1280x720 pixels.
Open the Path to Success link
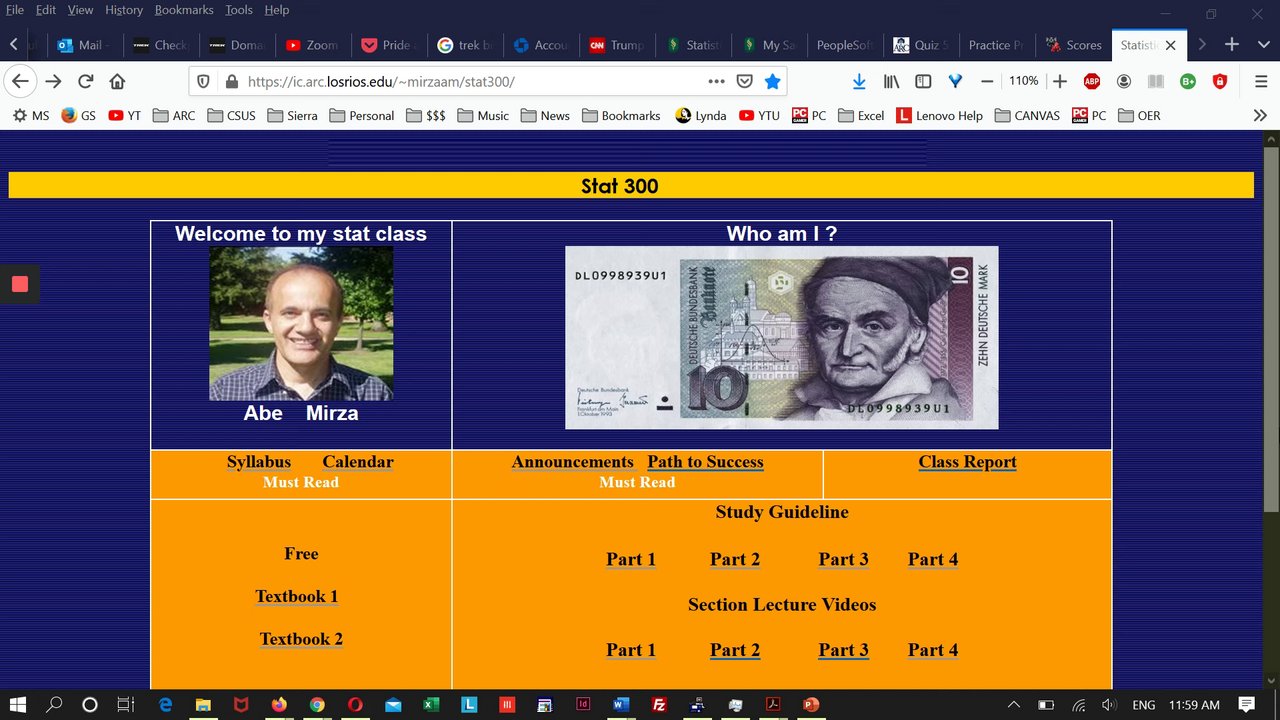click(x=705, y=462)
